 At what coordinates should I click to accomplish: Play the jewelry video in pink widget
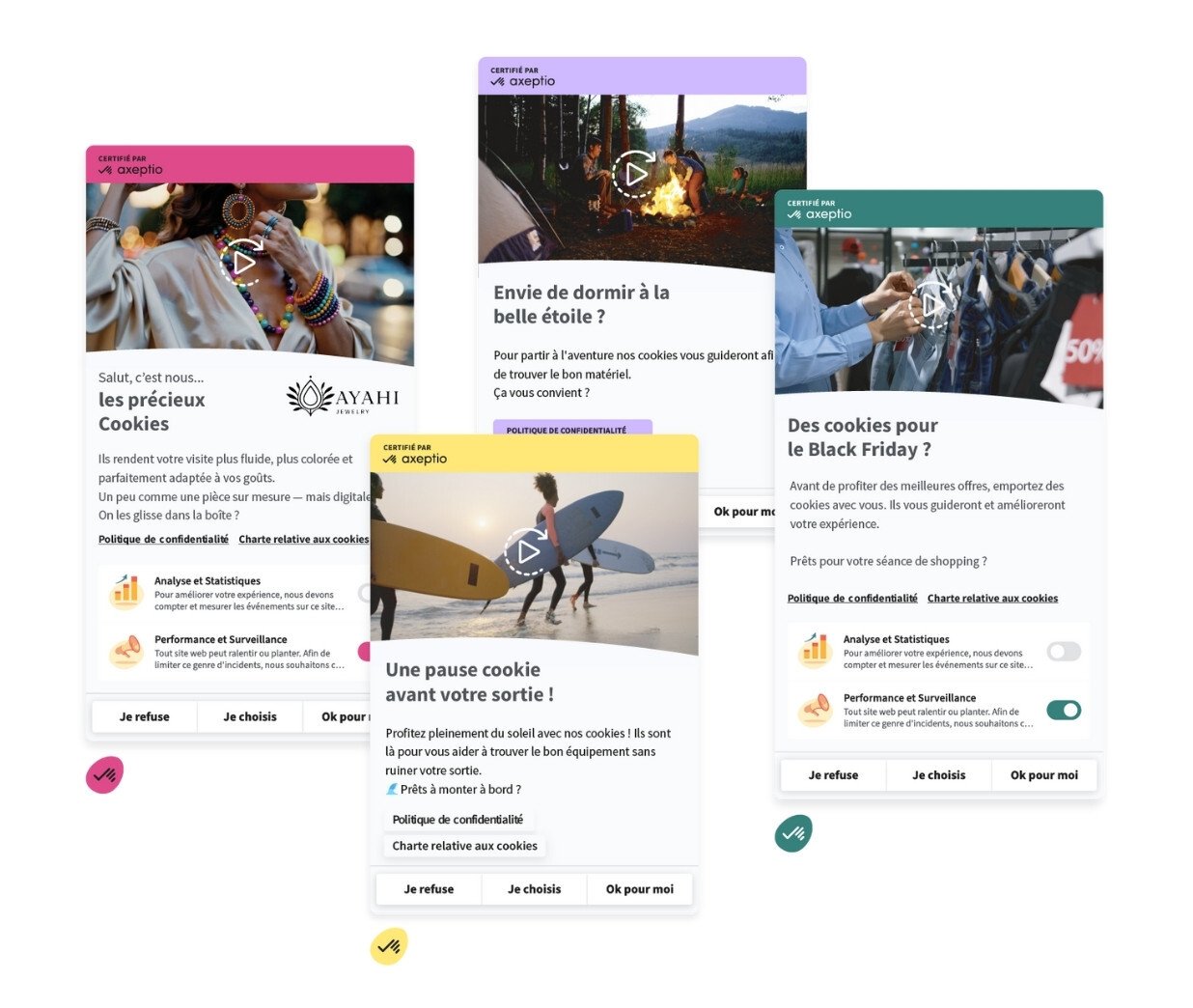coord(243,262)
